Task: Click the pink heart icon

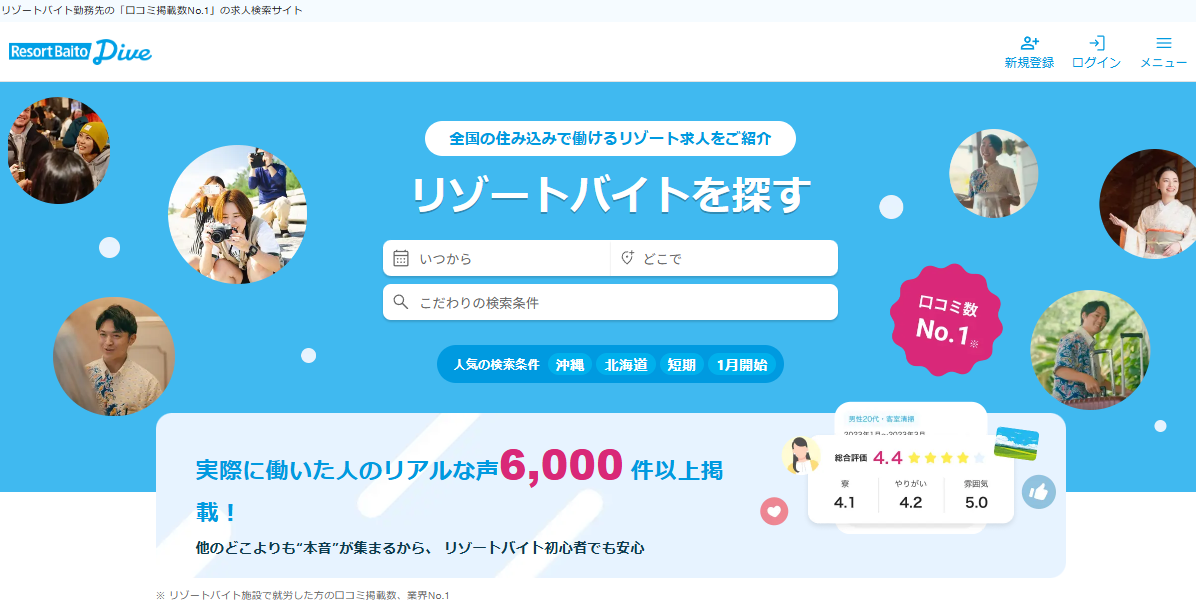Action: 774,511
